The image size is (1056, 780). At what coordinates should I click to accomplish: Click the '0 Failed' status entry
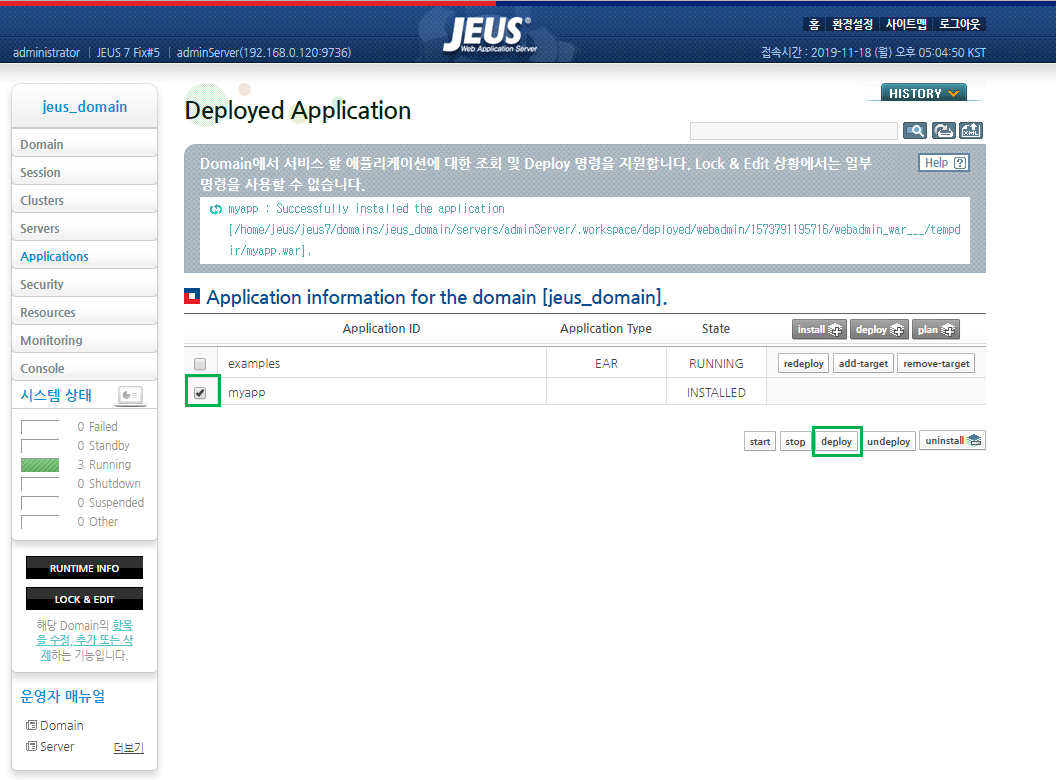click(97, 426)
